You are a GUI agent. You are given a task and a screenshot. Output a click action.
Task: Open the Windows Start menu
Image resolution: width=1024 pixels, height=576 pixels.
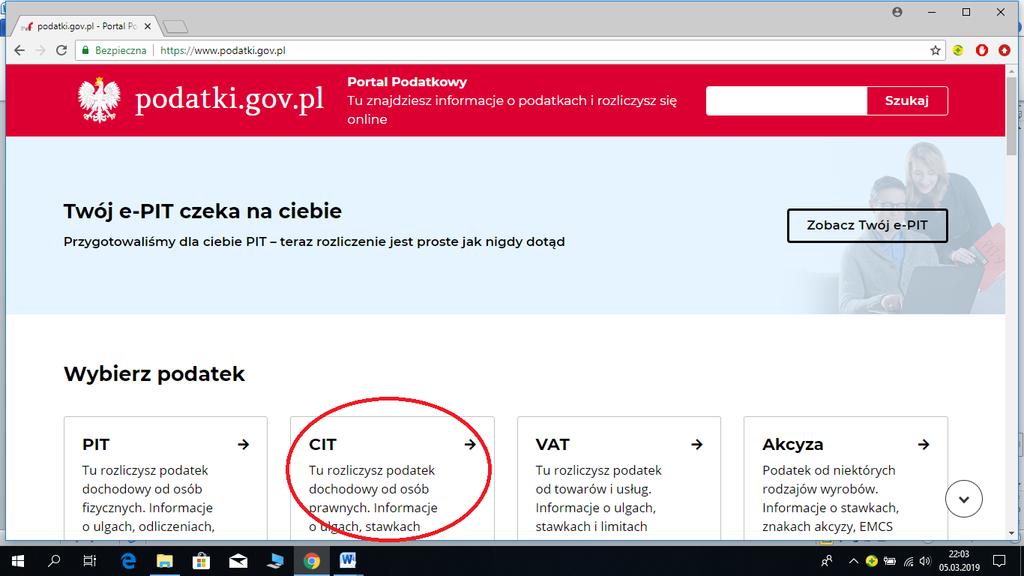pos(18,561)
